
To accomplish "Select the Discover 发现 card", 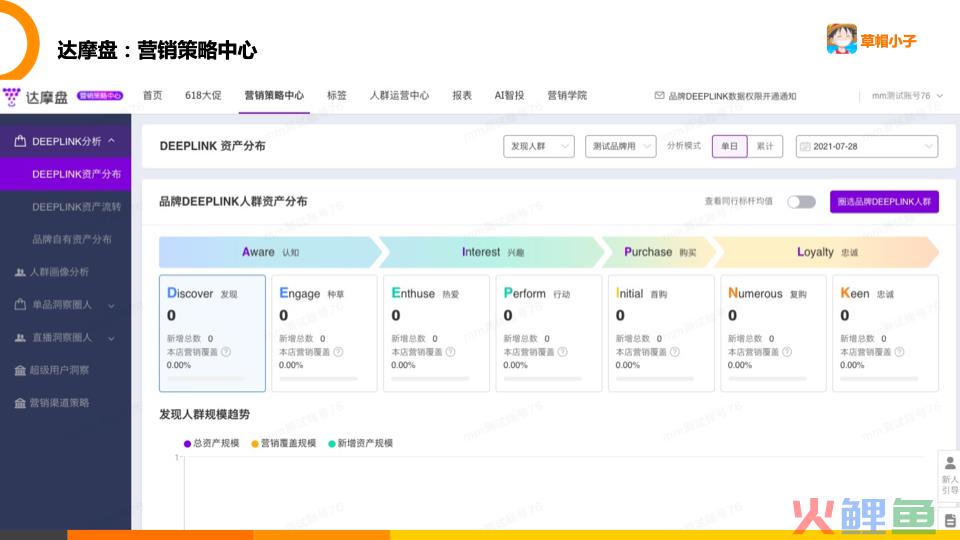I will point(212,333).
